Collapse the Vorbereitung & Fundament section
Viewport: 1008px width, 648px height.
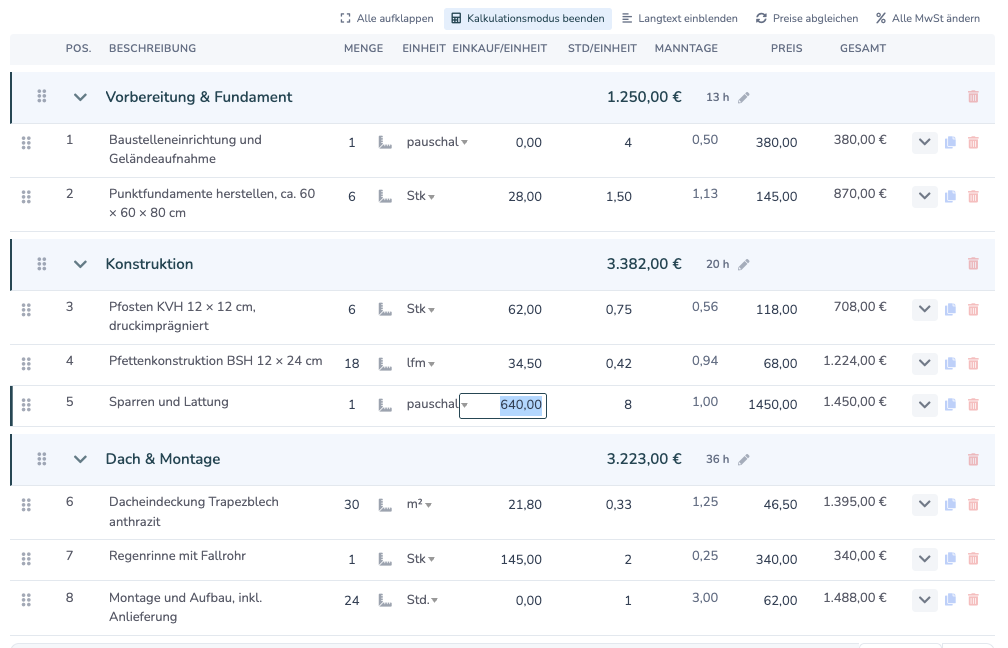80,97
